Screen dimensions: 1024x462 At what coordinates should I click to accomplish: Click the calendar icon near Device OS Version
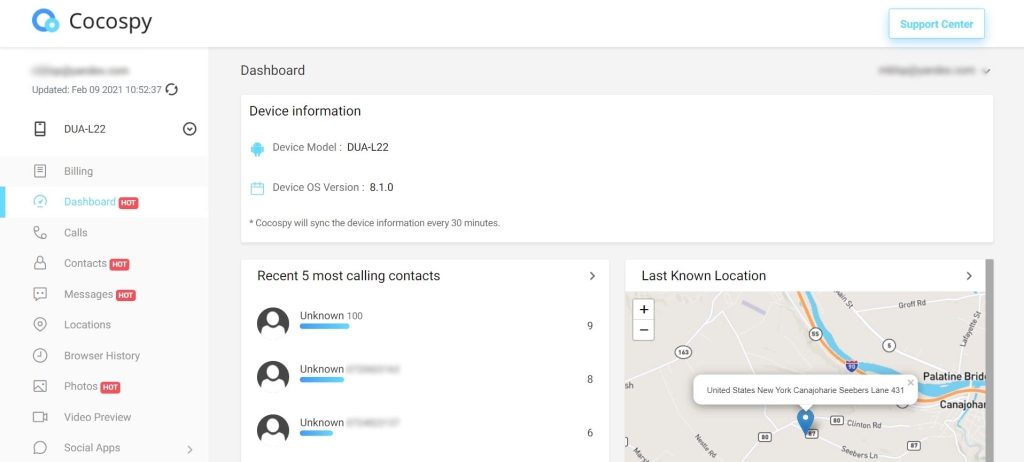(257, 189)
